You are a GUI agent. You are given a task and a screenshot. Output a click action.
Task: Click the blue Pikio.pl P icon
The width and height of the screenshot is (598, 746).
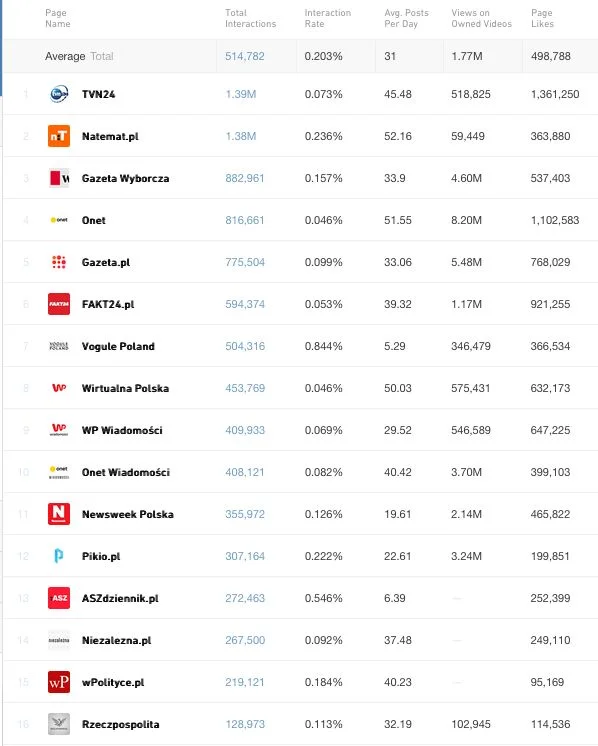click(x=59, y=556)
